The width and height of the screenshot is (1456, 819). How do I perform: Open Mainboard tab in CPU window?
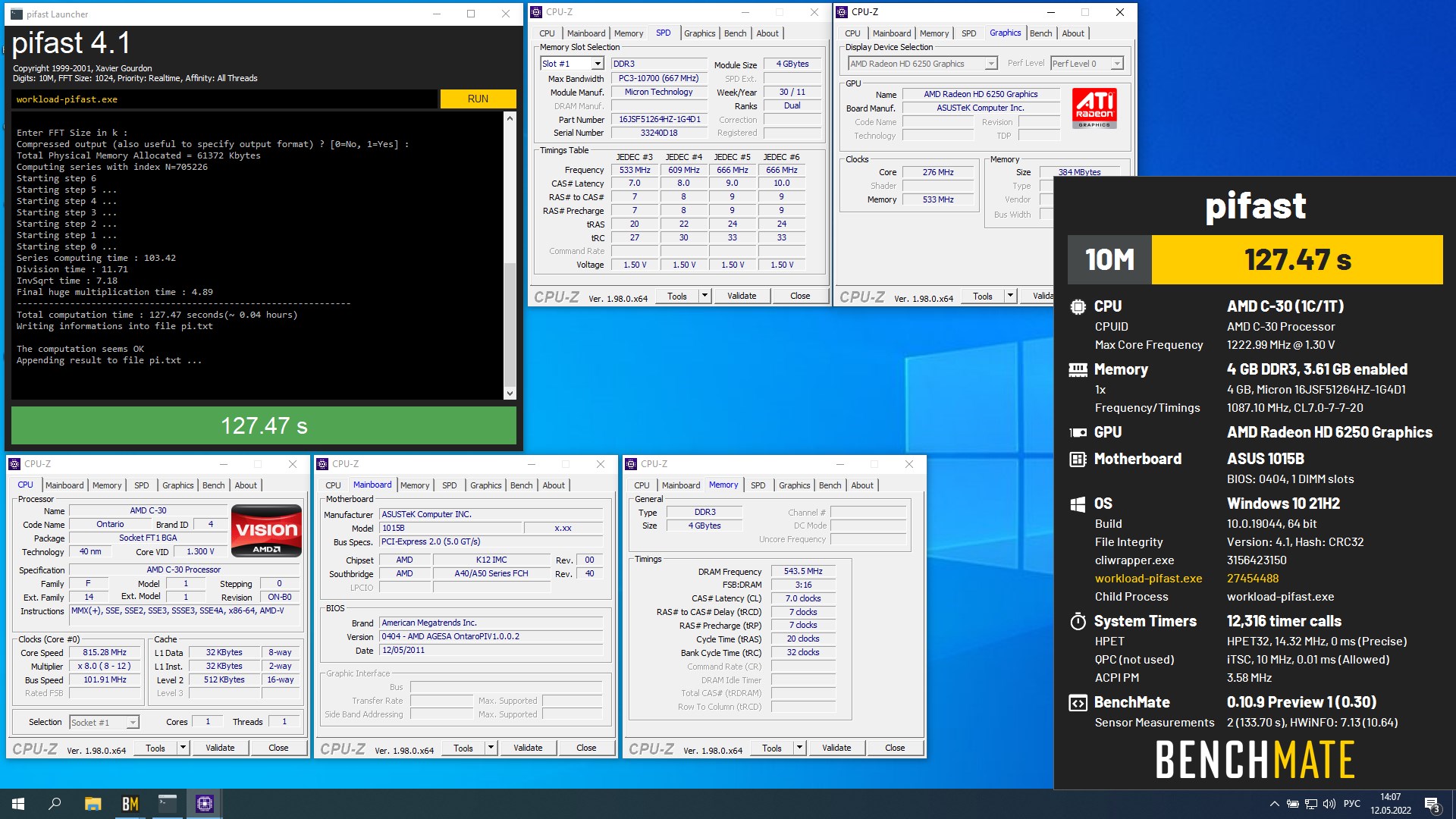tap(64, 485)
